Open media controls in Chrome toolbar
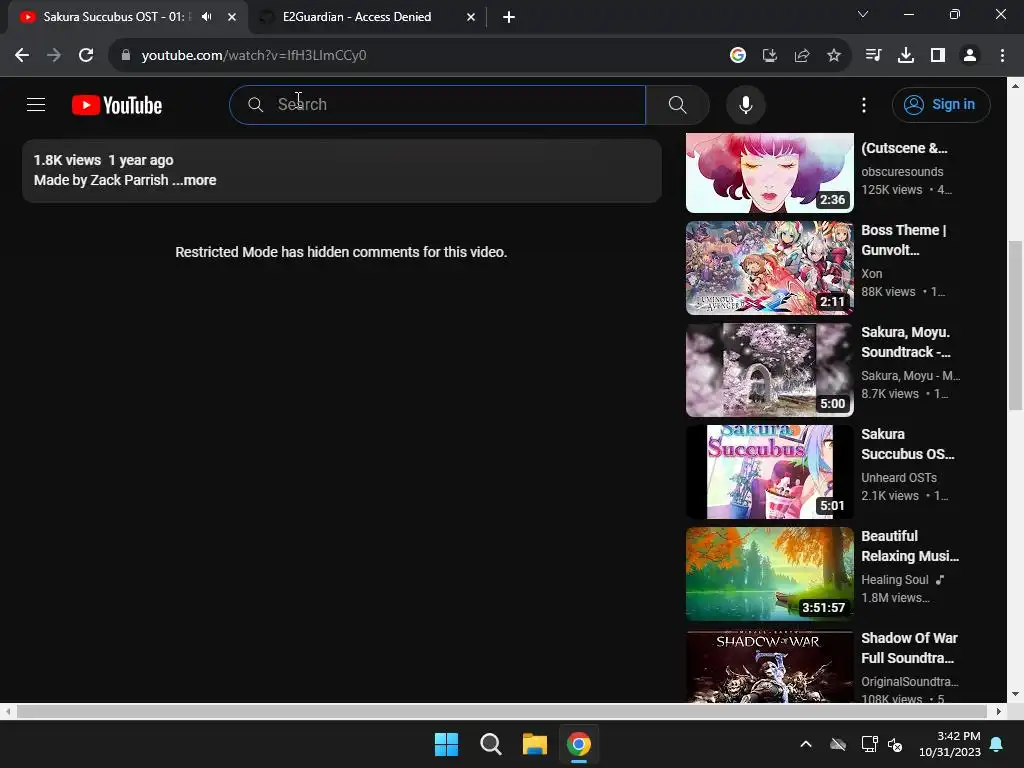This screenshot has height=768, width=1024. (874, 56)
